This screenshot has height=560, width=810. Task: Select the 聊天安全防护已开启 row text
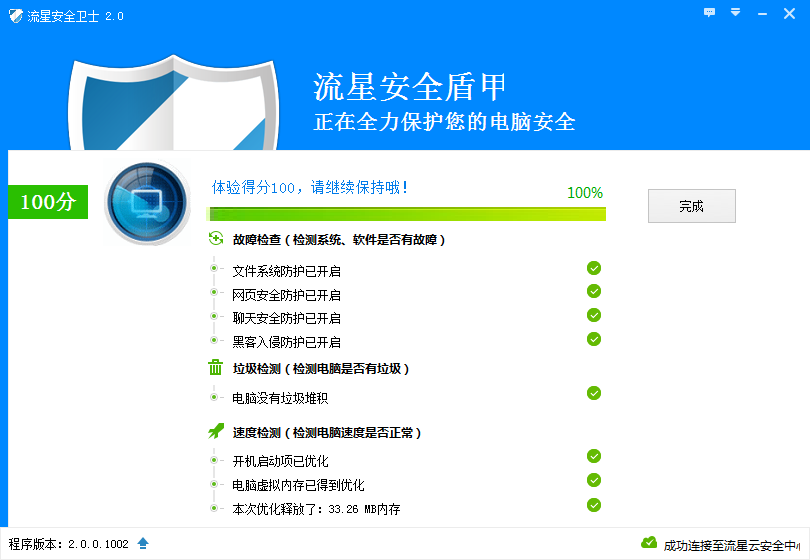pyautogui.click(x=287, y=318)
